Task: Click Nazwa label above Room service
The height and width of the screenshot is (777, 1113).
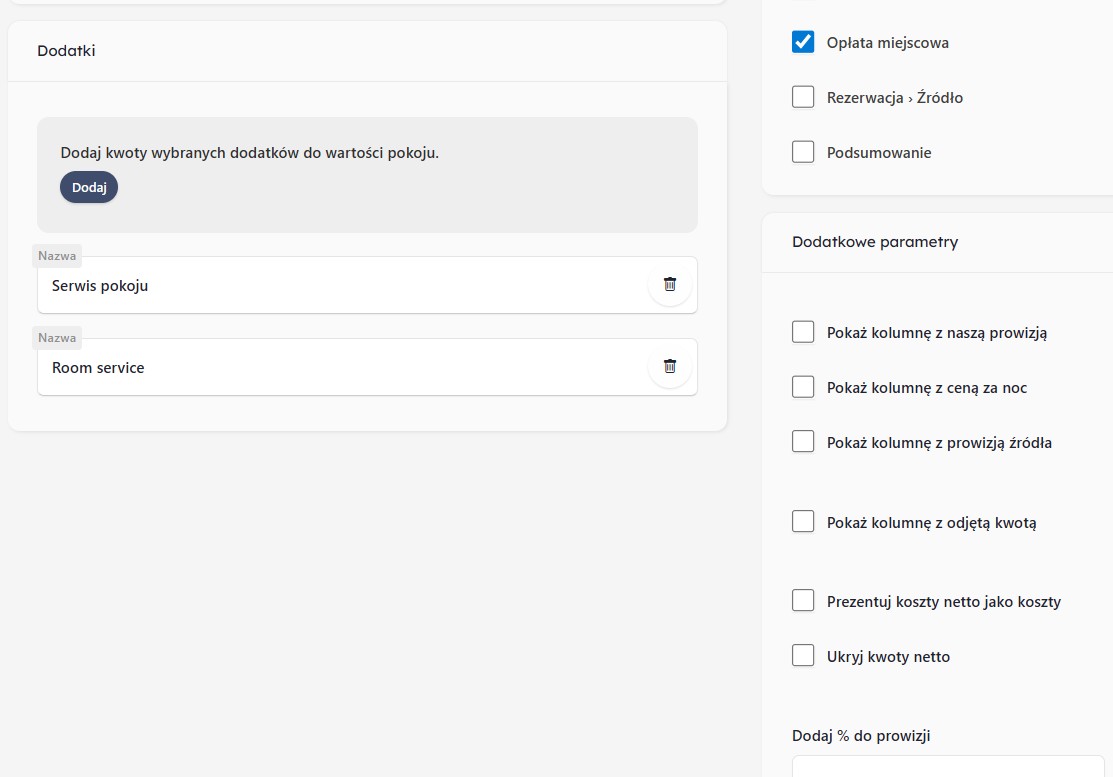Action: (57, 338)
